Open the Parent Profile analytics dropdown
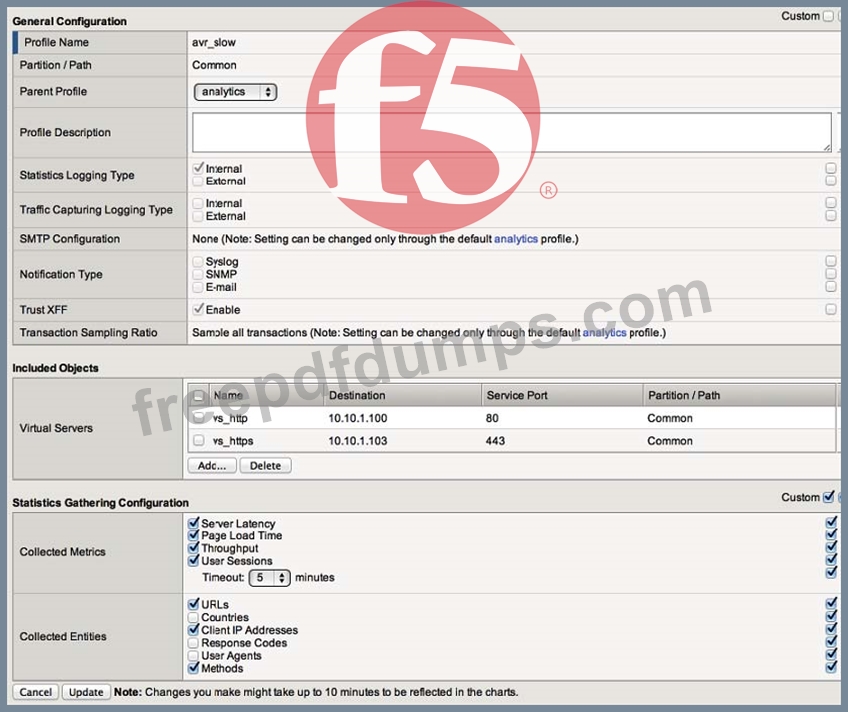848x712 pixels. 235,92
